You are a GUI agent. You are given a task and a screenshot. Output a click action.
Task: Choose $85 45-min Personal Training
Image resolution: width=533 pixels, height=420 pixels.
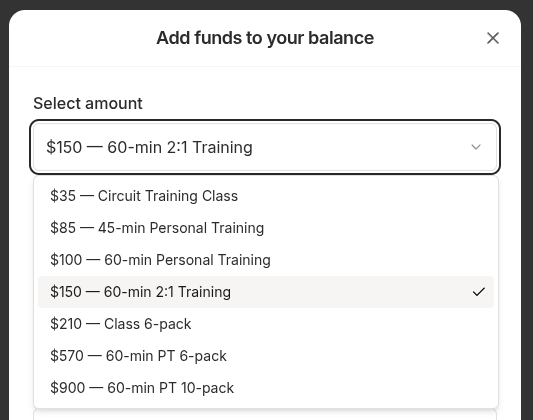[x=266, y=228]
